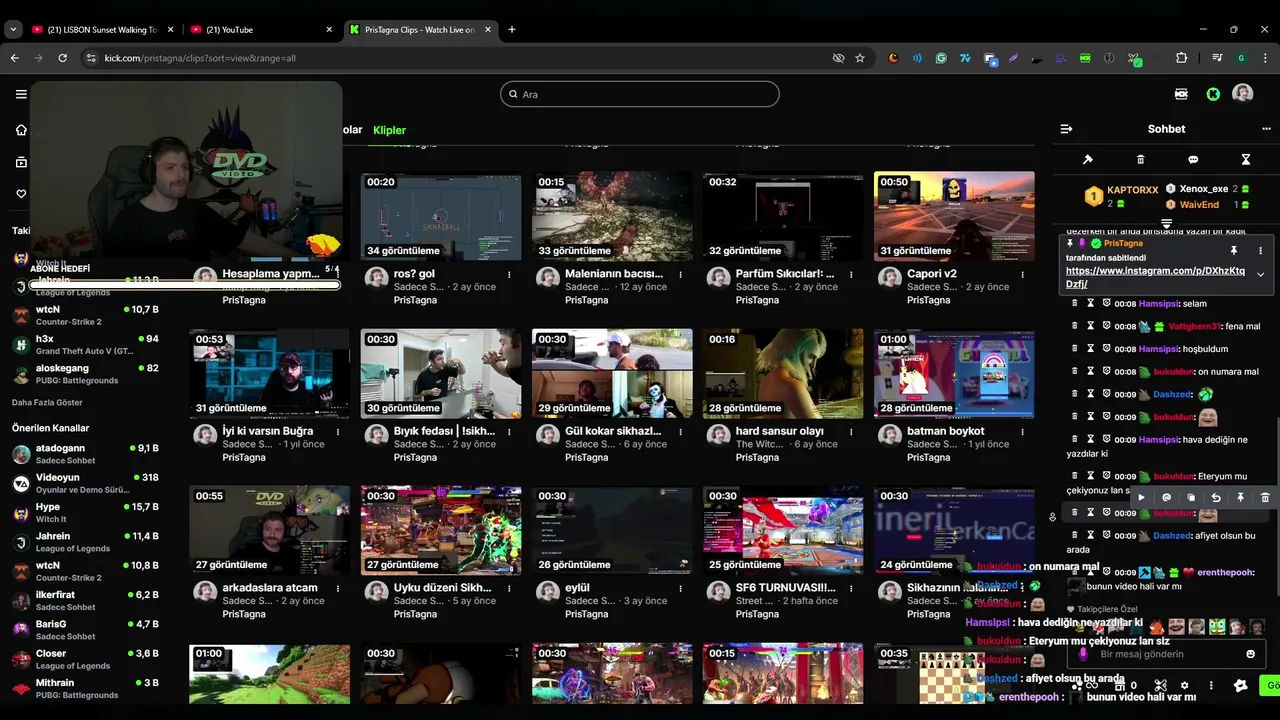Screen dimensions: 1280x720
Task: Open the hamburger menu at top left
Action: [x=21, y=94]
